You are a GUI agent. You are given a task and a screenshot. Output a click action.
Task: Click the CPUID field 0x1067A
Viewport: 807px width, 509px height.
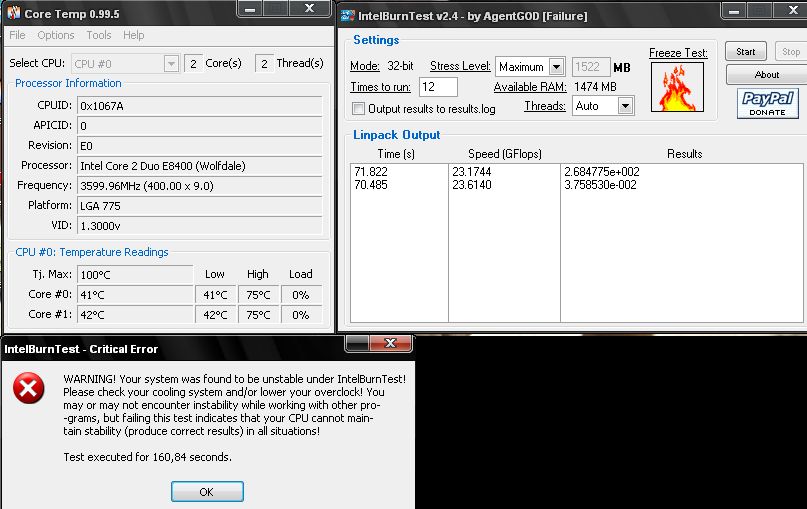(x=200, y=106)
